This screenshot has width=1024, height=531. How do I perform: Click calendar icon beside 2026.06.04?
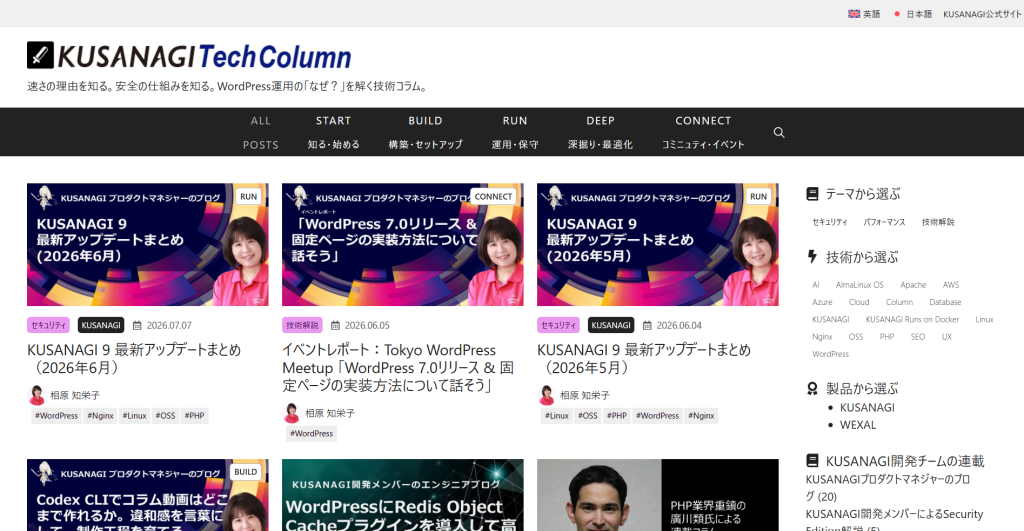[x=647, y=325]
